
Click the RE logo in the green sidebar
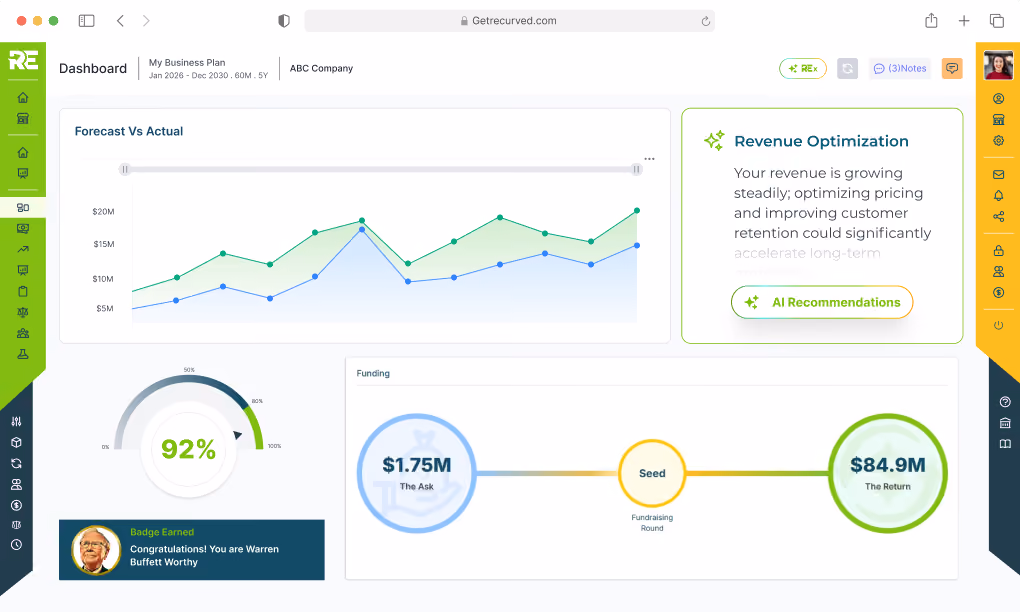(23, 60)
